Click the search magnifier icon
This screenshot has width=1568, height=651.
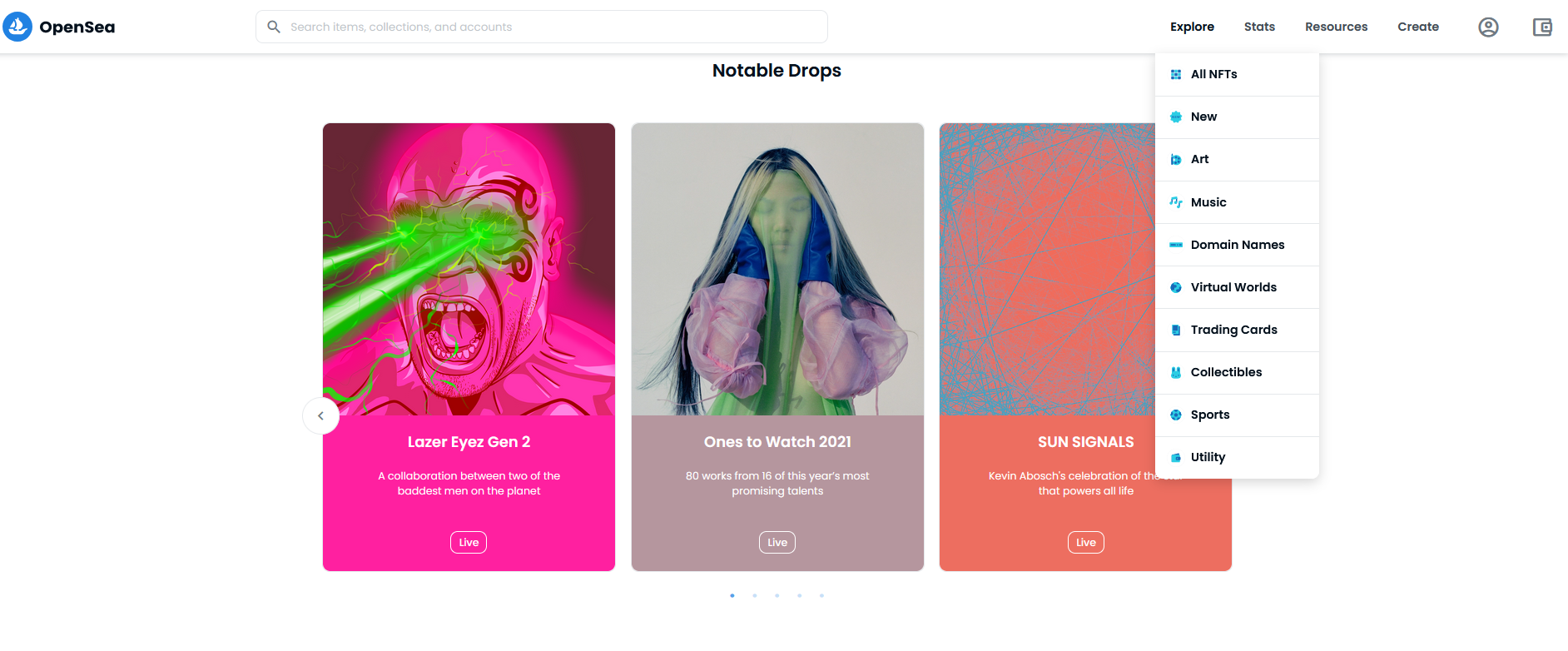(274, 27)
